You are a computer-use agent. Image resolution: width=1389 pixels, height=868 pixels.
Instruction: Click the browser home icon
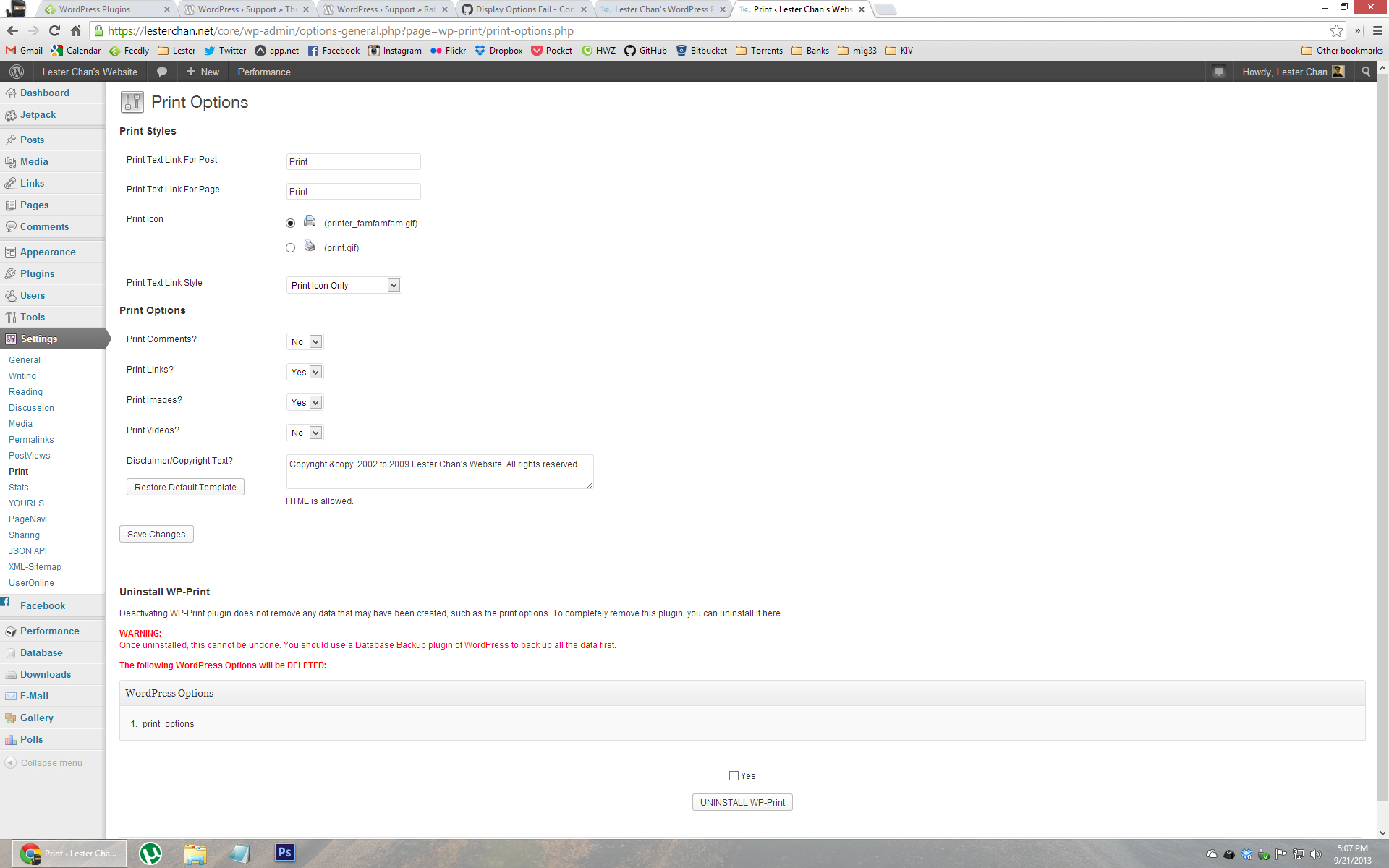point(75,30)
